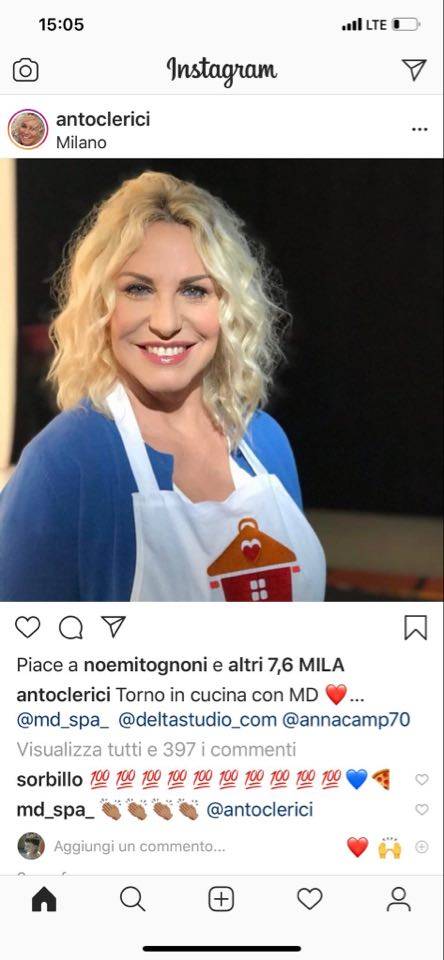
Task: Open the camera icon in header
Action: click(25, 70)
